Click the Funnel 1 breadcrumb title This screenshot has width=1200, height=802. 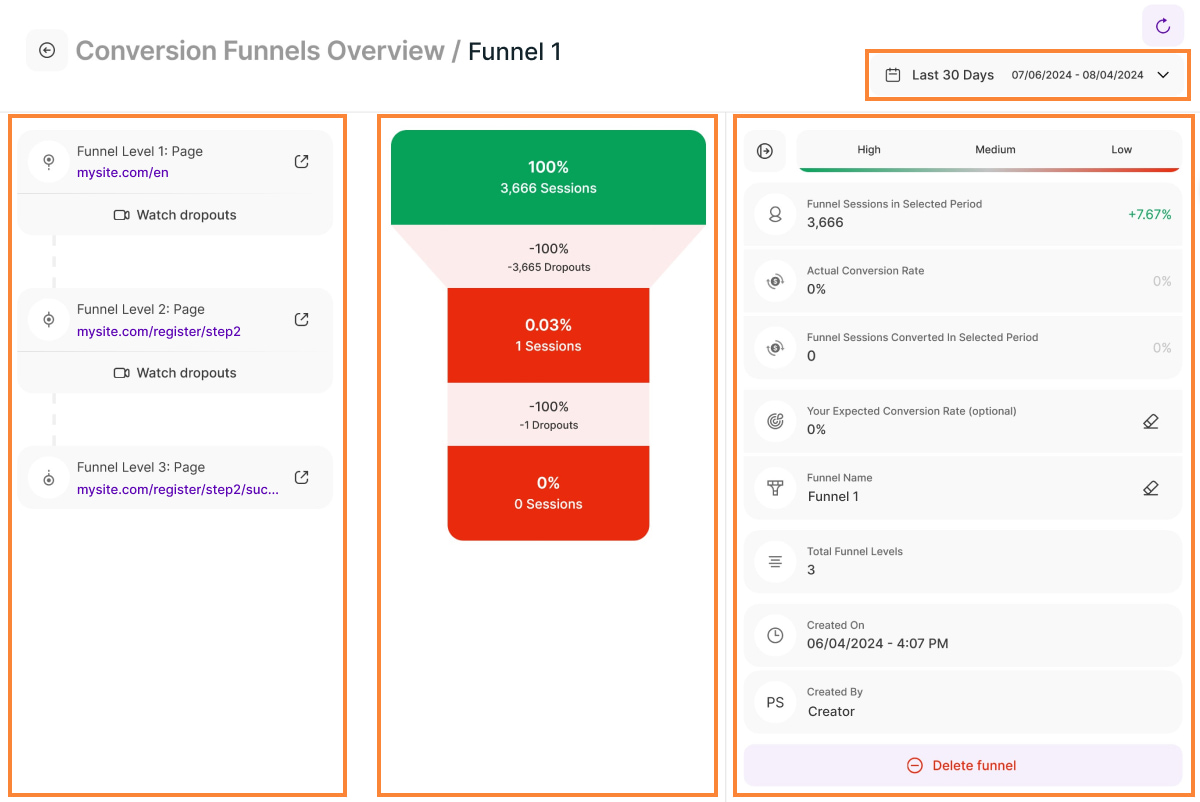tap(515, 51)
